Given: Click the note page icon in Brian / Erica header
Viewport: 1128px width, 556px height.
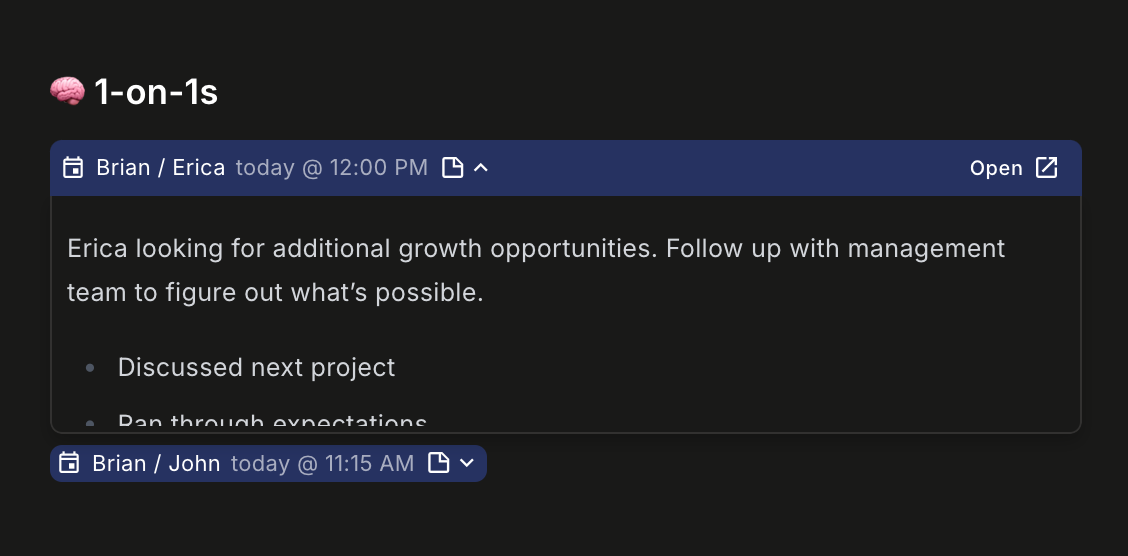Looking at the screenshot, I should click(453, 168).
